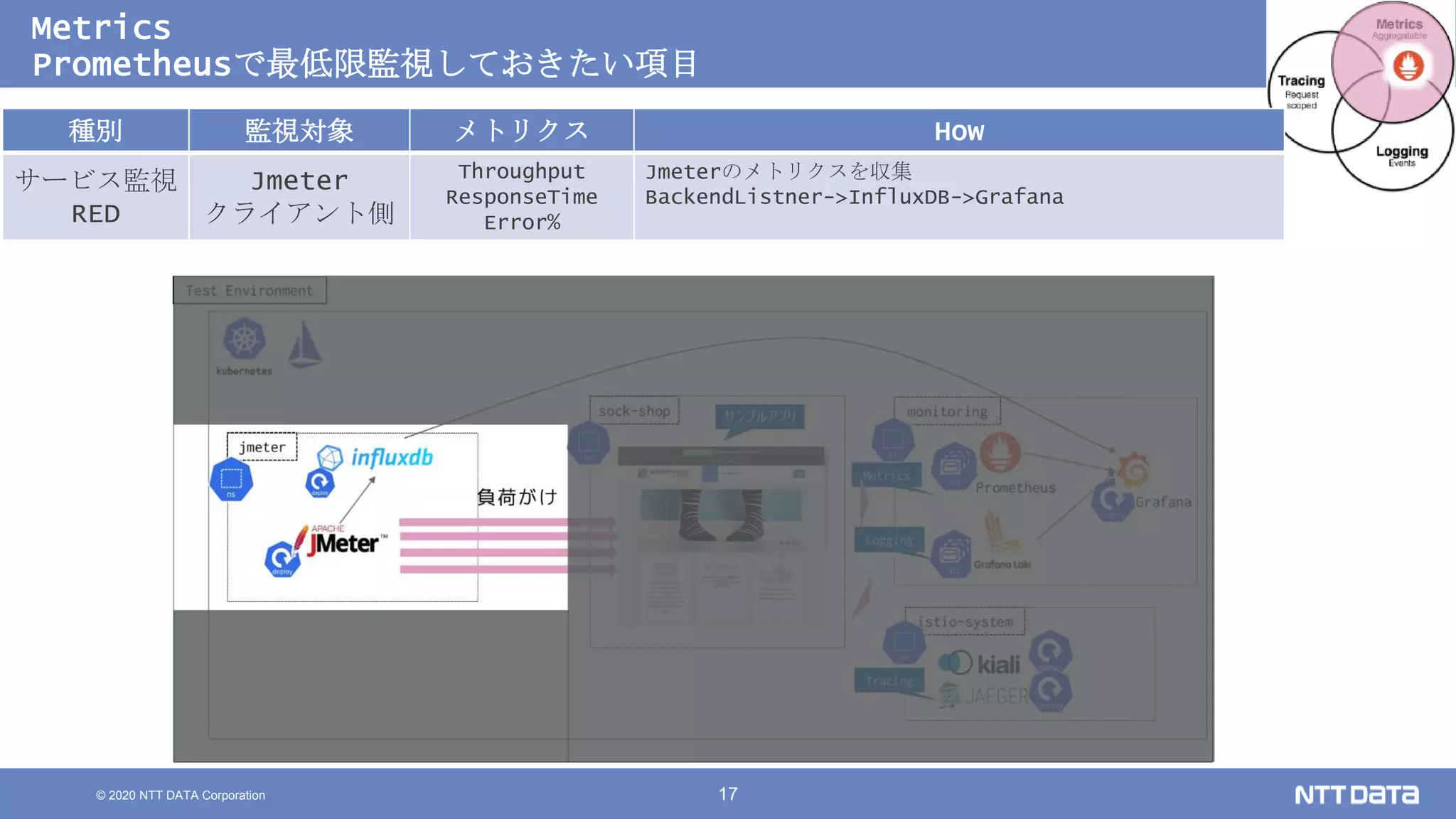Click the 種別 table header
1456x819 pixels.
95,130
